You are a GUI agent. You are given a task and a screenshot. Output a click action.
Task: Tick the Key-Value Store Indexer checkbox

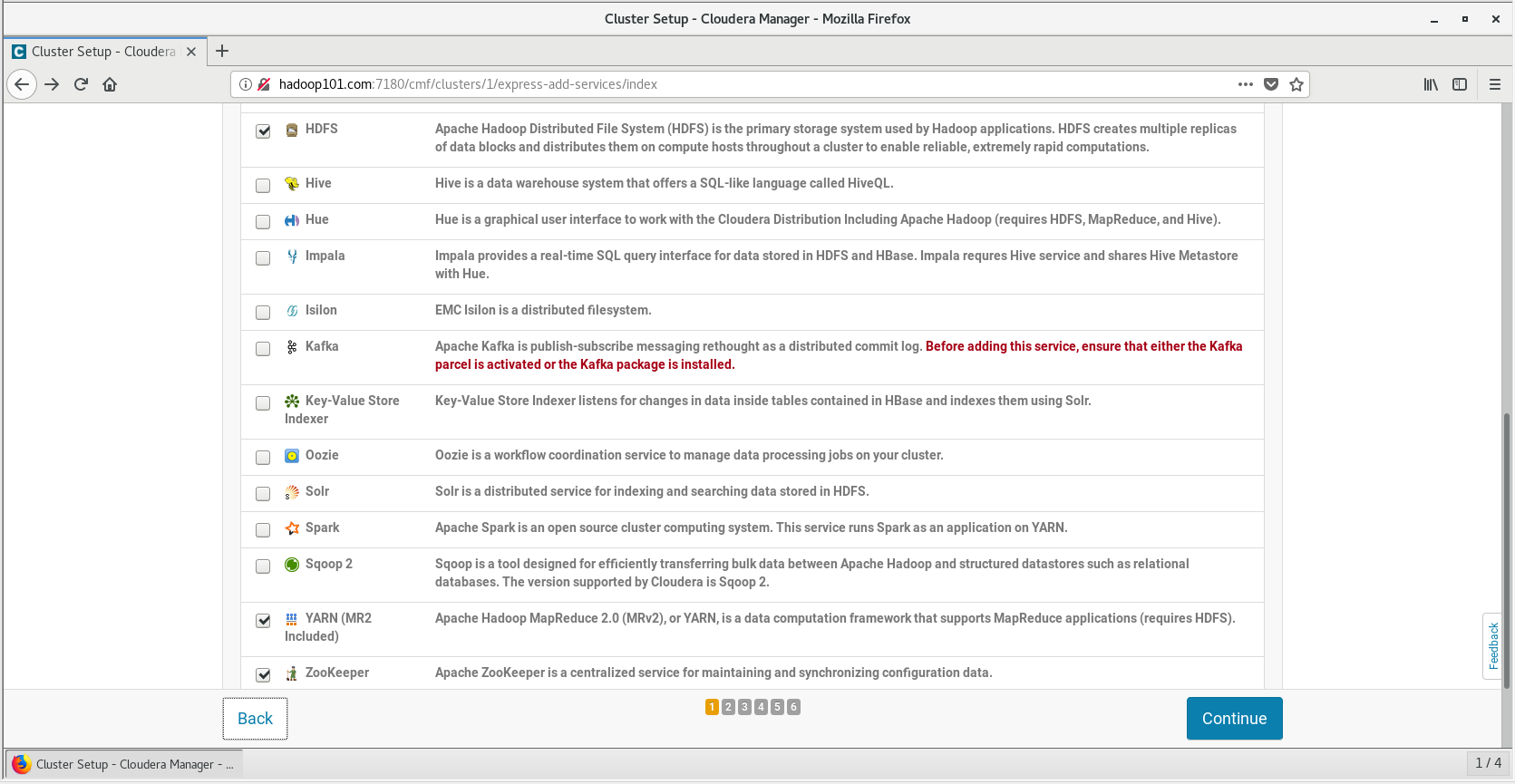click(263, 402)
